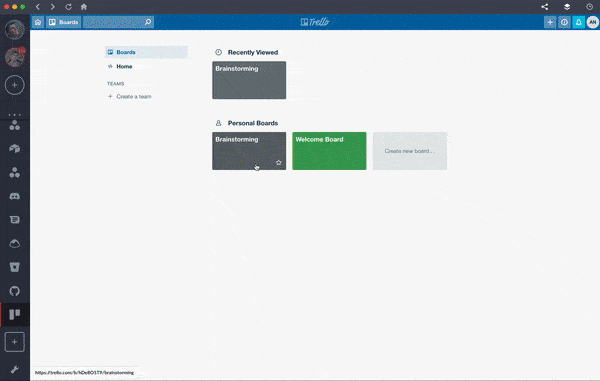The width and height of the screenshot is (600, 381).
Task: Open Brainstorming under Recently Viewed
Action: point(249,80)
